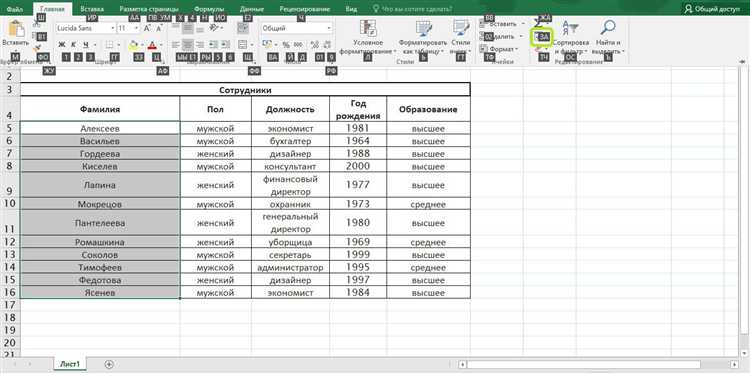
Task: Select the финансовый директор cell
Action: click(x=290, y=185)
